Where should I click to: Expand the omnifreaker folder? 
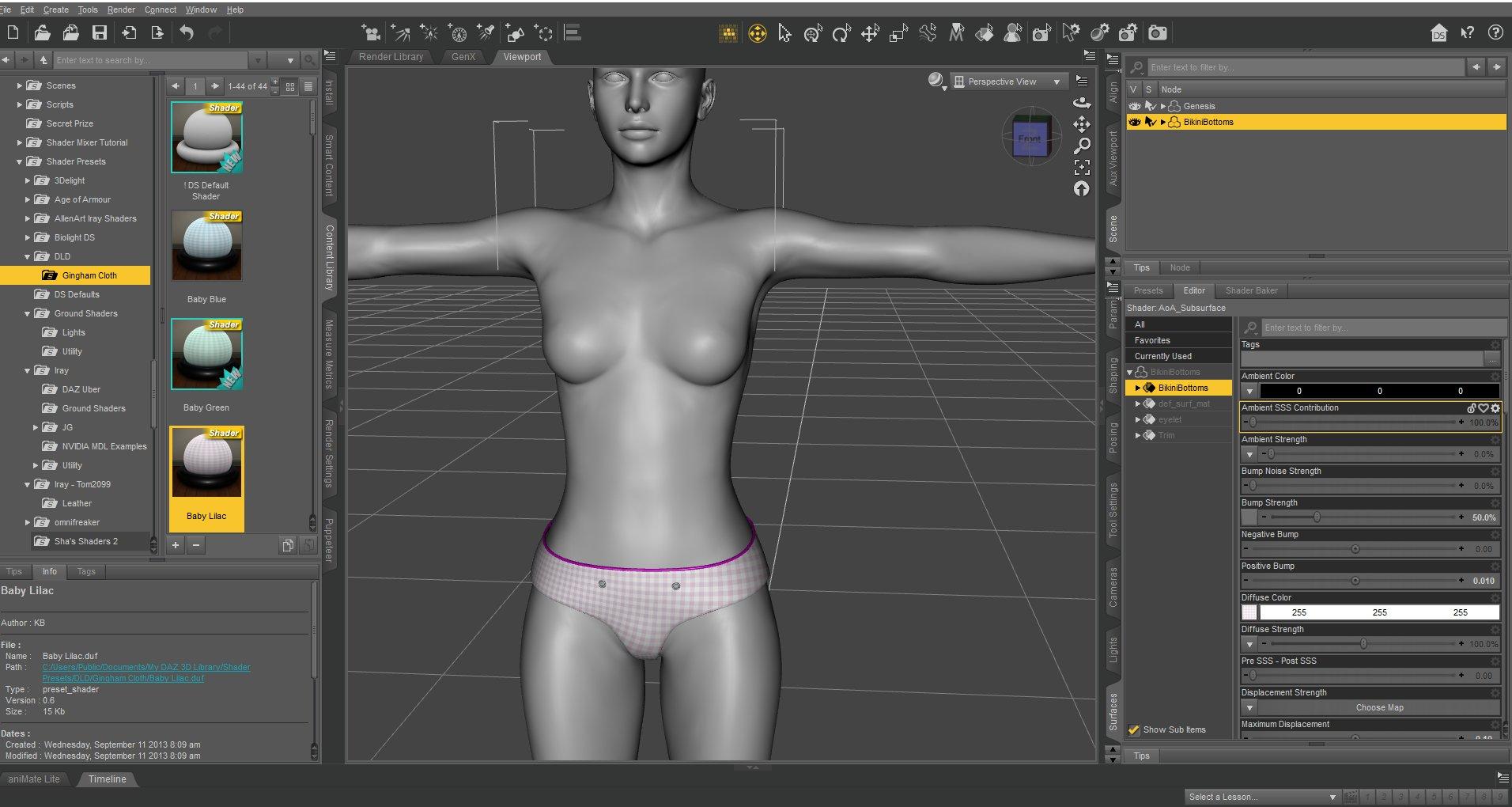tap(27, 522)
